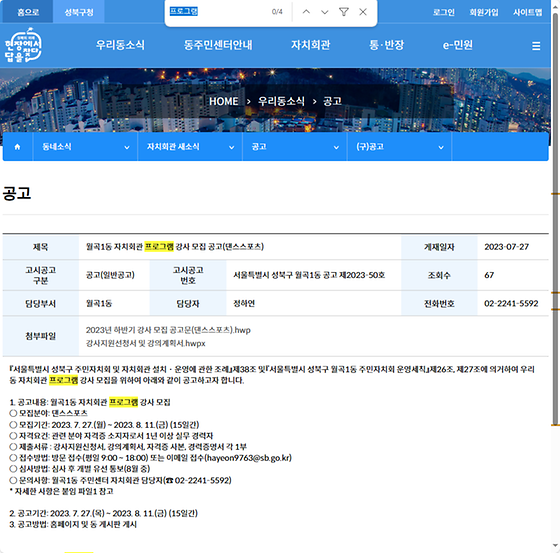
Task: Click HOME in the breadcrumb
Action: [224, 101]
